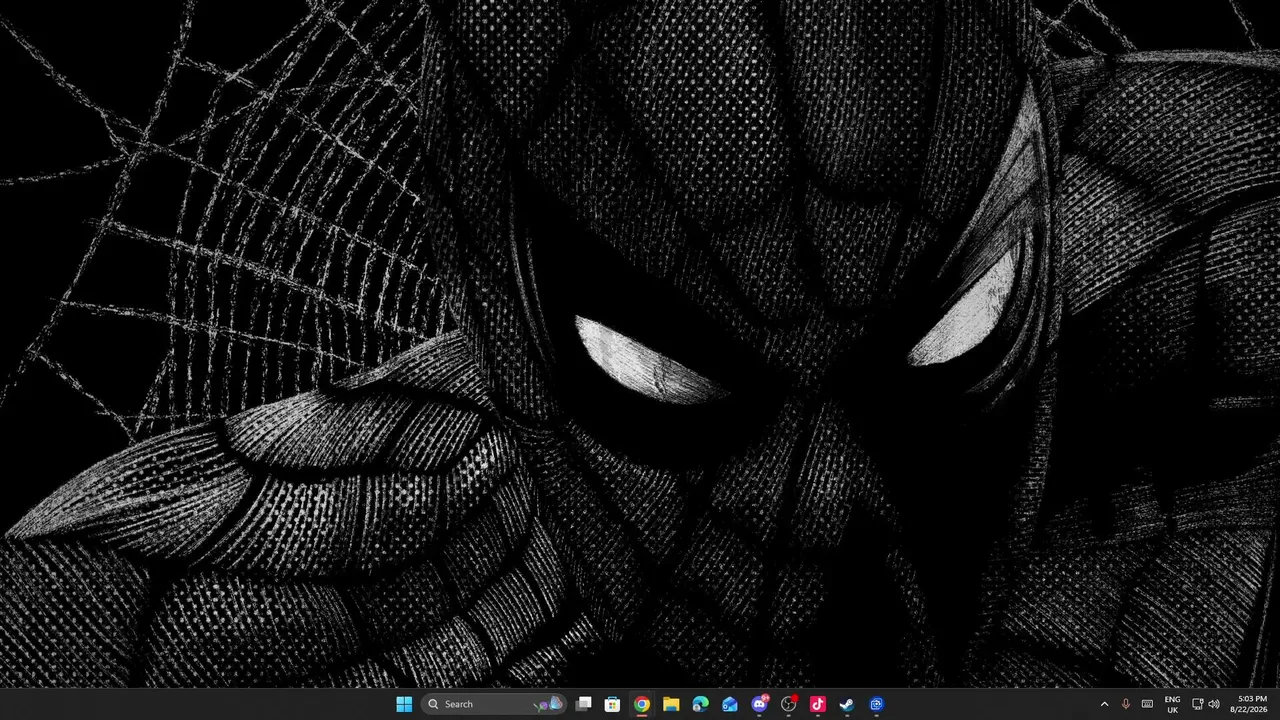Open network settings tray icon
This screenshot has width=1280, height=720.
pyautogui.click(x=1198, y=704)
